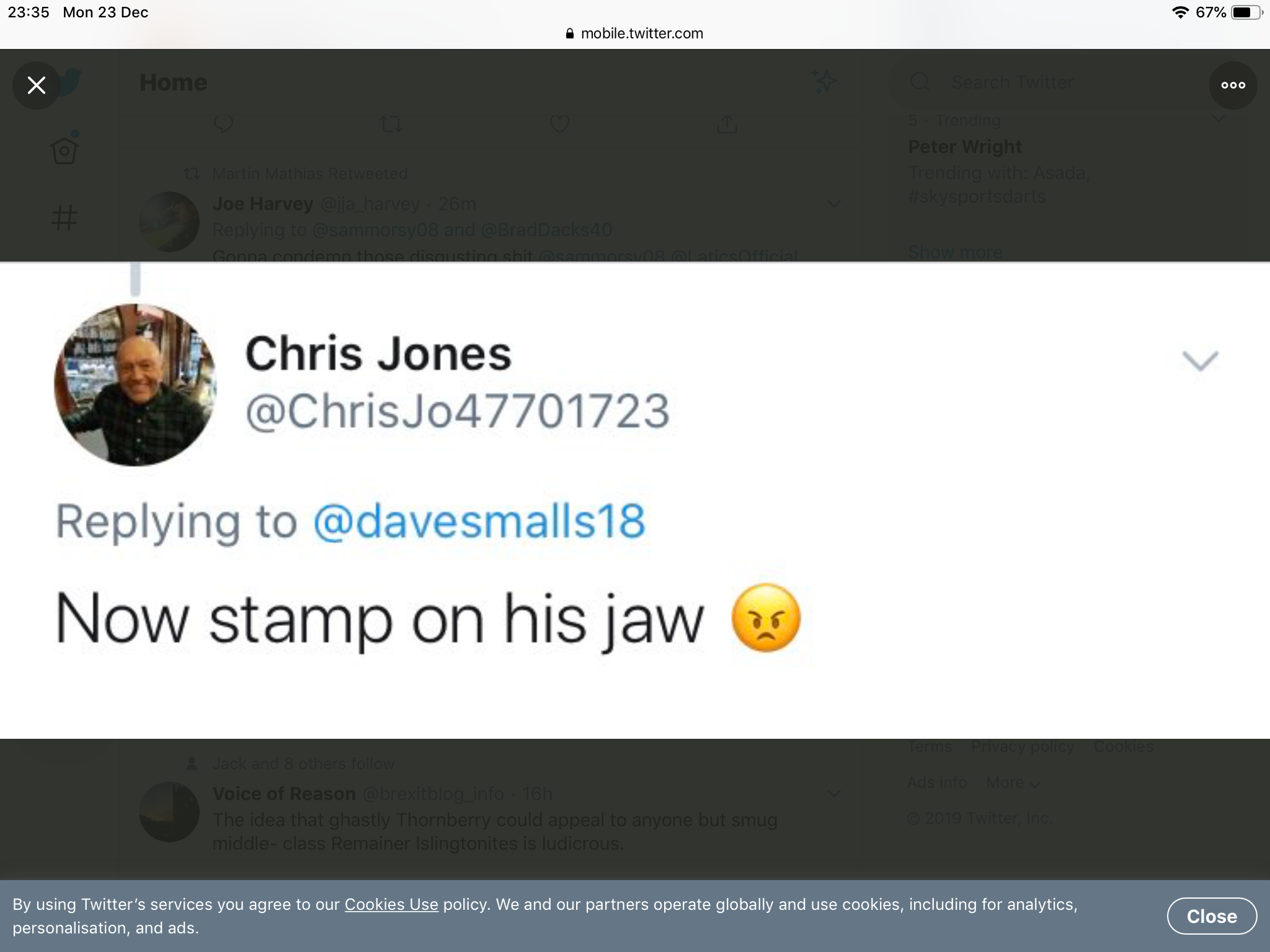This screenshot has width=1270, height=952.
Task: Open the Cookies Use policy link
Action: [x=391, y=904]
